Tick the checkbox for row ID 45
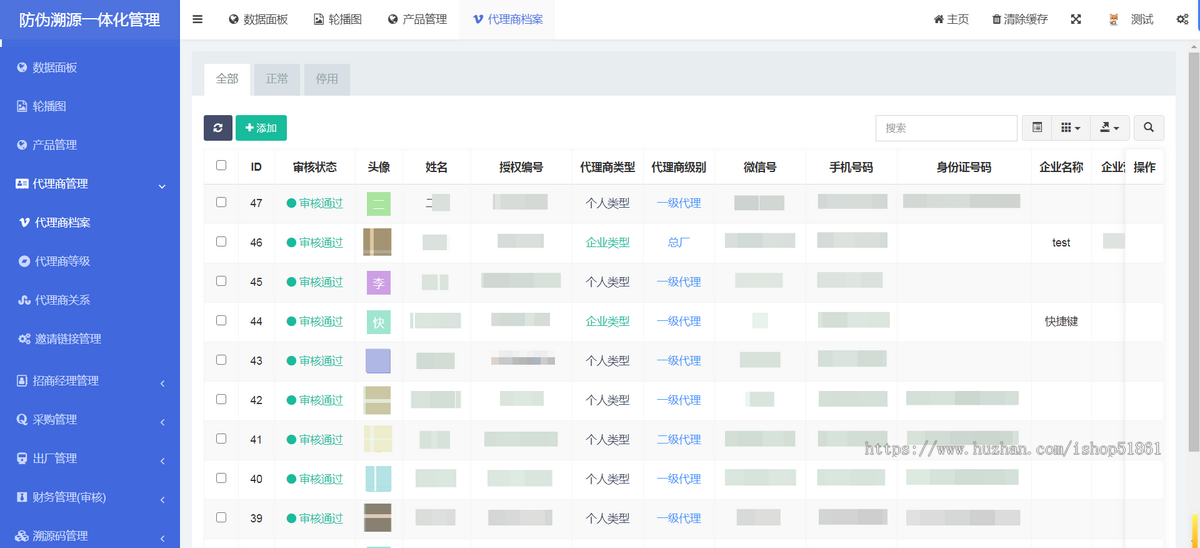 click(x=221, y=281)
